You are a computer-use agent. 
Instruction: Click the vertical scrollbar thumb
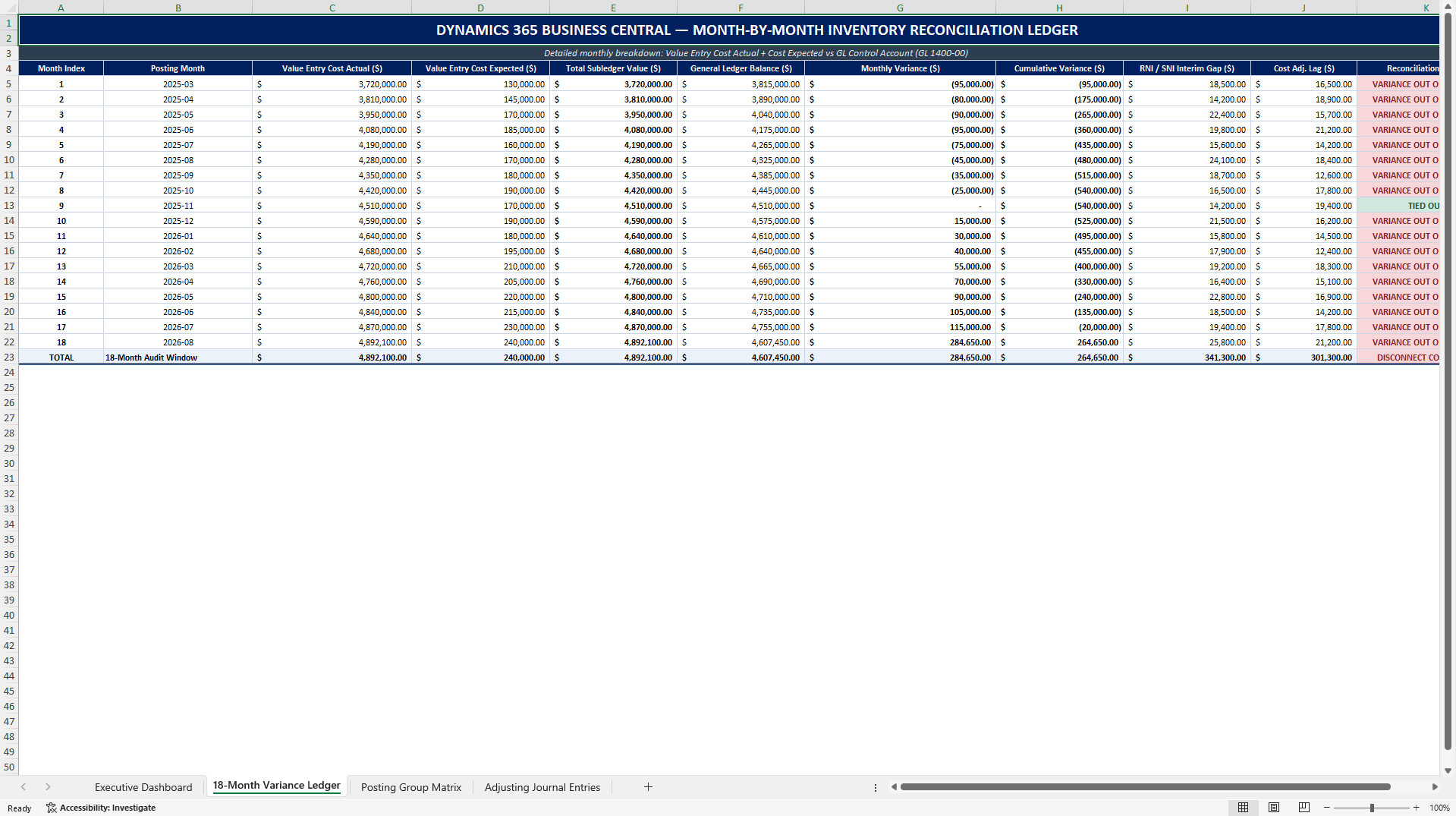(1448, 381)
